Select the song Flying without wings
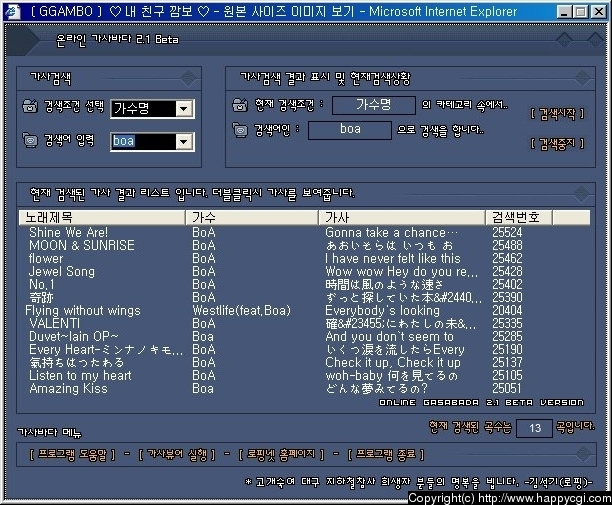The height and width of the screenshot is (505, 612). click(83, 311)
